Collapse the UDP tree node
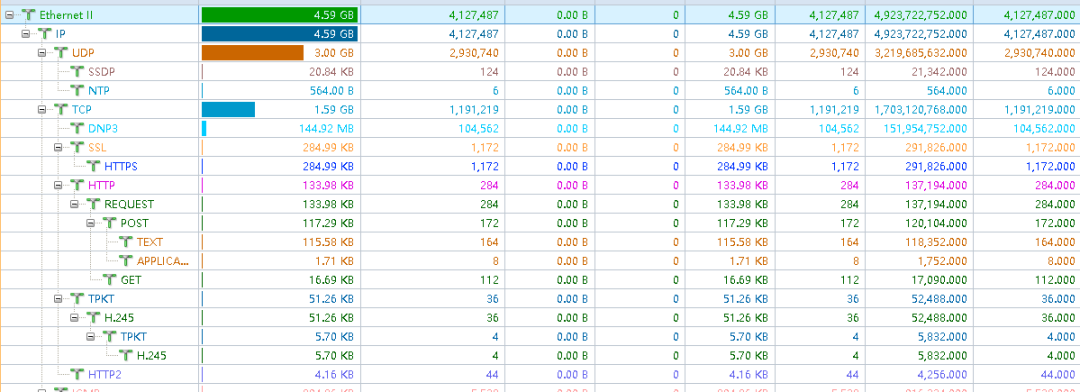1080x392 pixels. (43, 52)
